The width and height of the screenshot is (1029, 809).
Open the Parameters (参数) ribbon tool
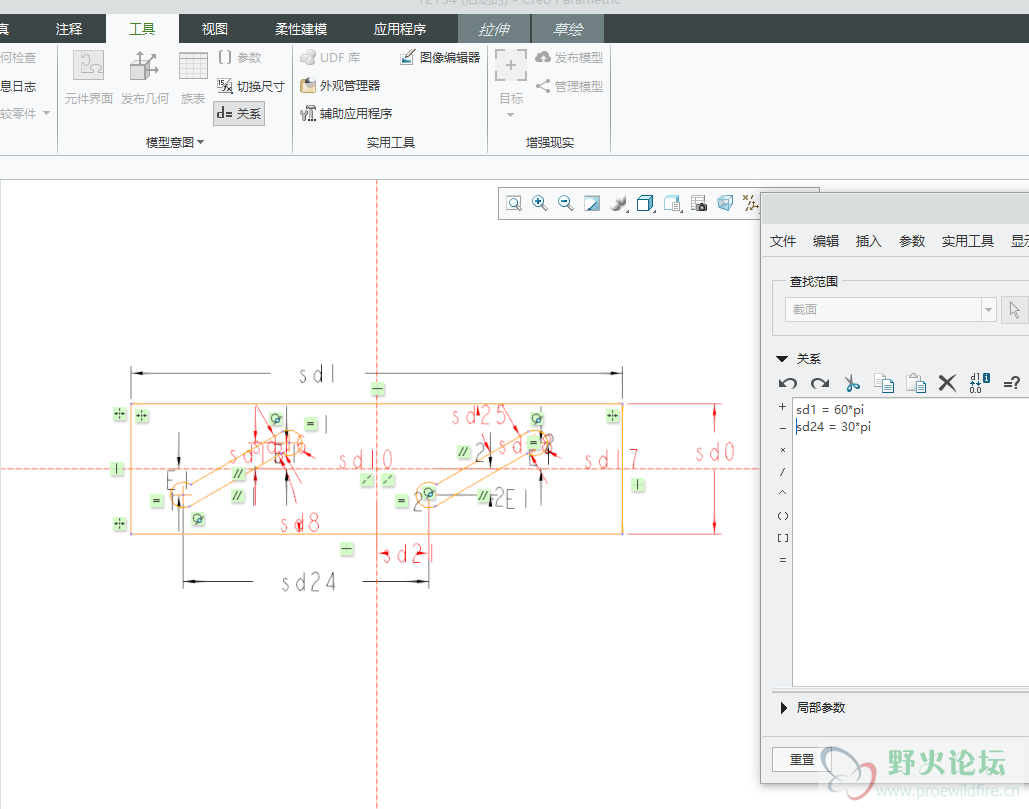[x=240, y=58]
